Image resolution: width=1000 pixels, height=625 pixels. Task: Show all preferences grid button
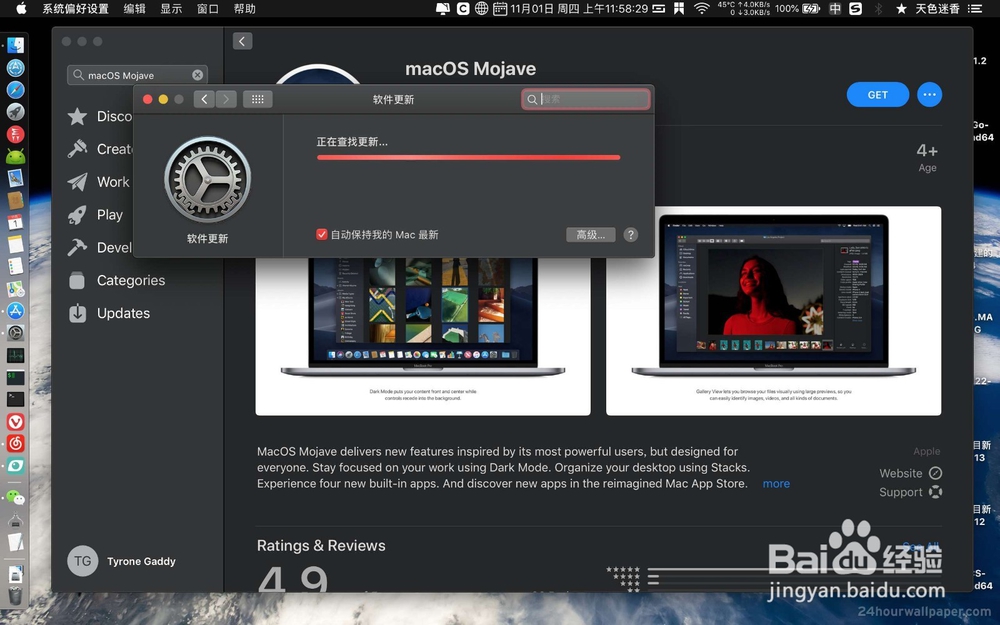point(258,99)
